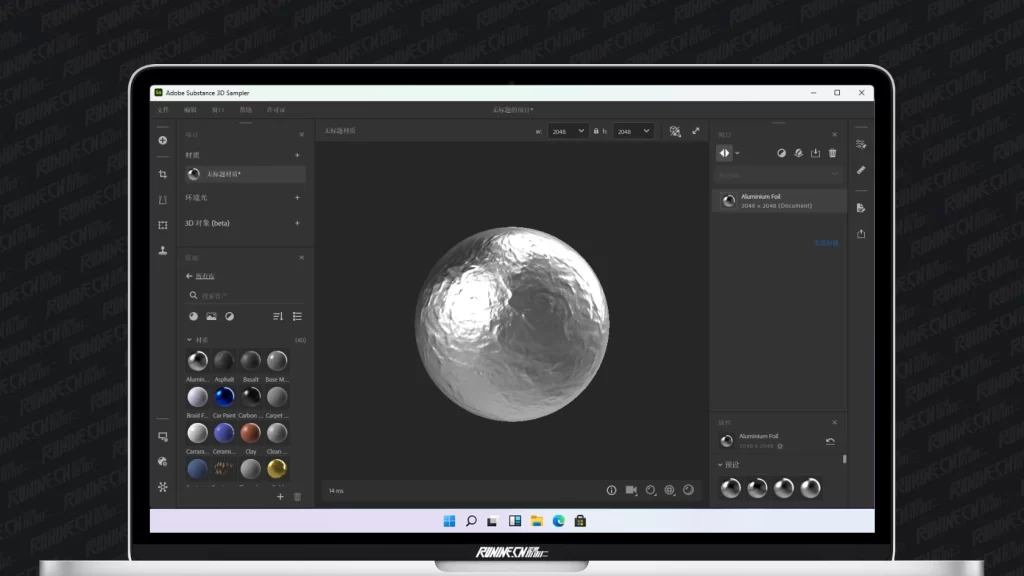Toggle the materials filter in assets panel
The width and height of the screenshot is (1024, 576).
point(193,316)
